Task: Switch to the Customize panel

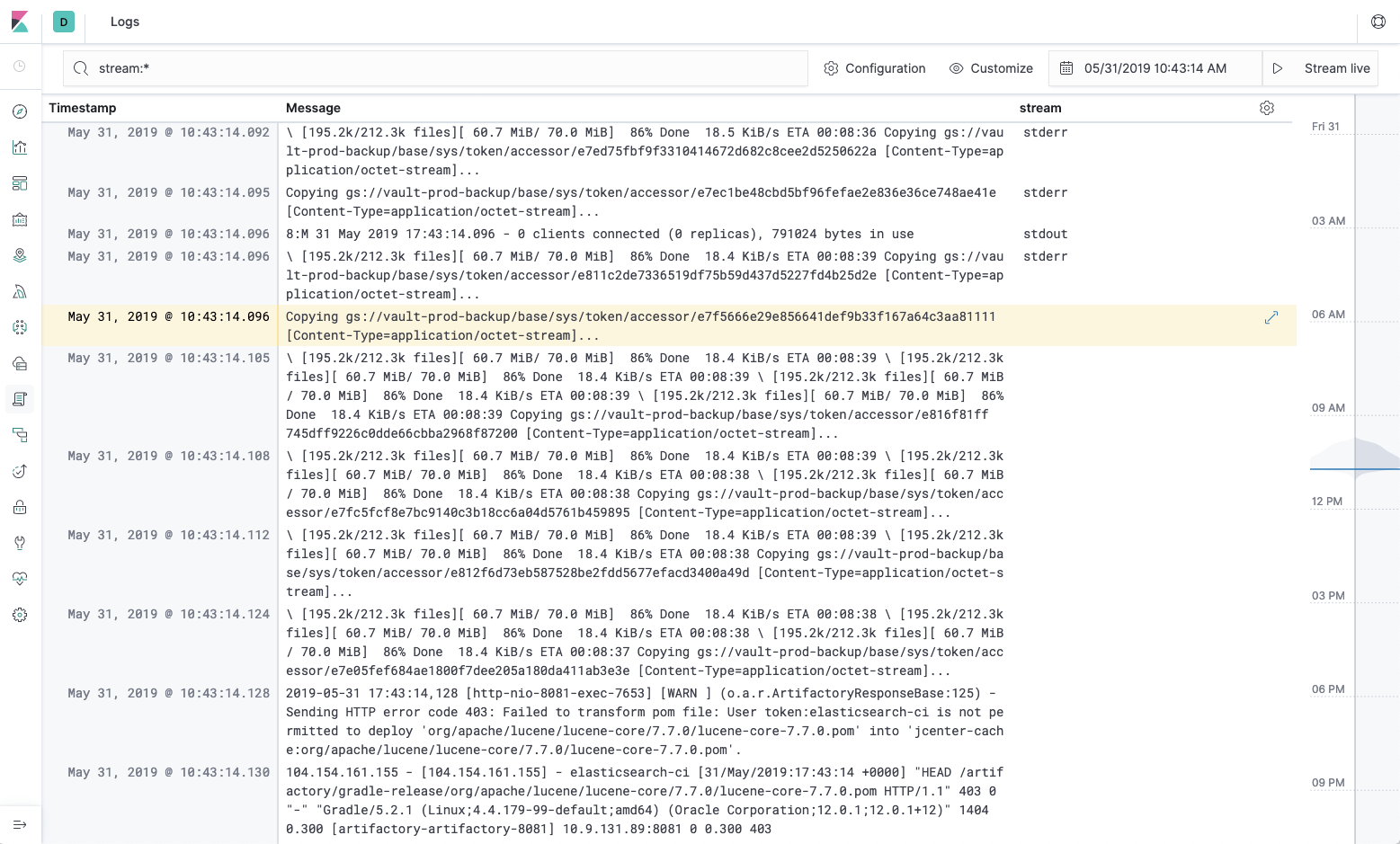Action: click(x=991, y=67)
